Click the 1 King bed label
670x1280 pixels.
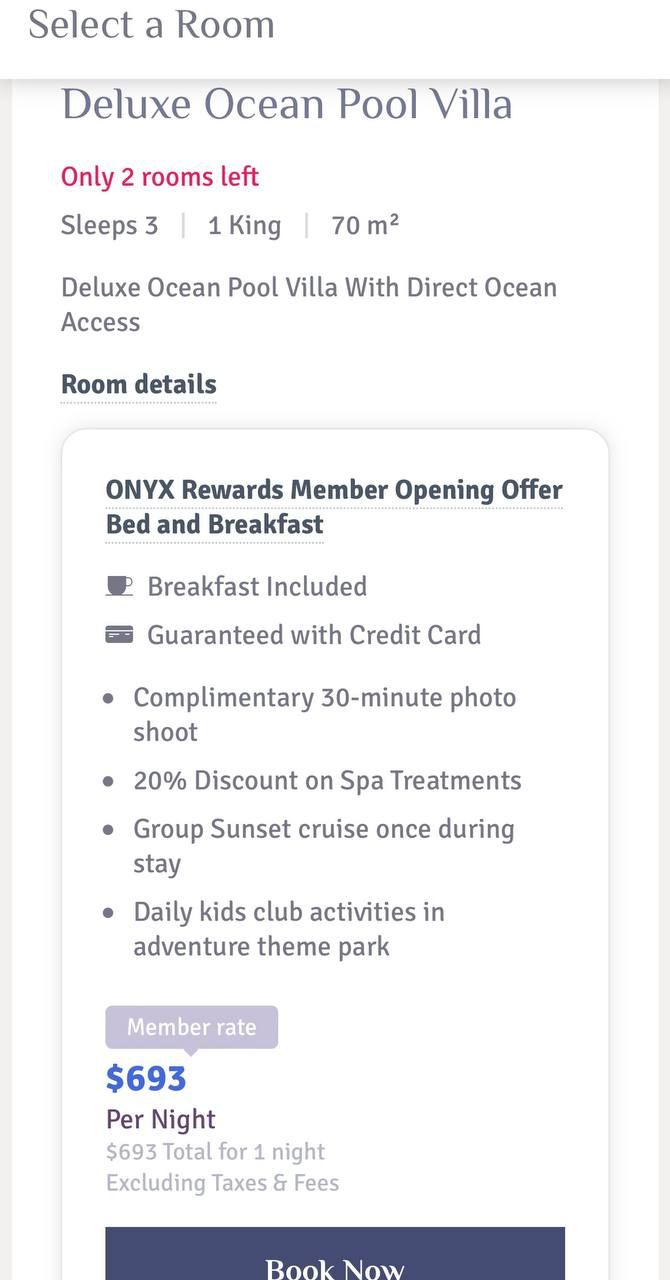point(244,226)
